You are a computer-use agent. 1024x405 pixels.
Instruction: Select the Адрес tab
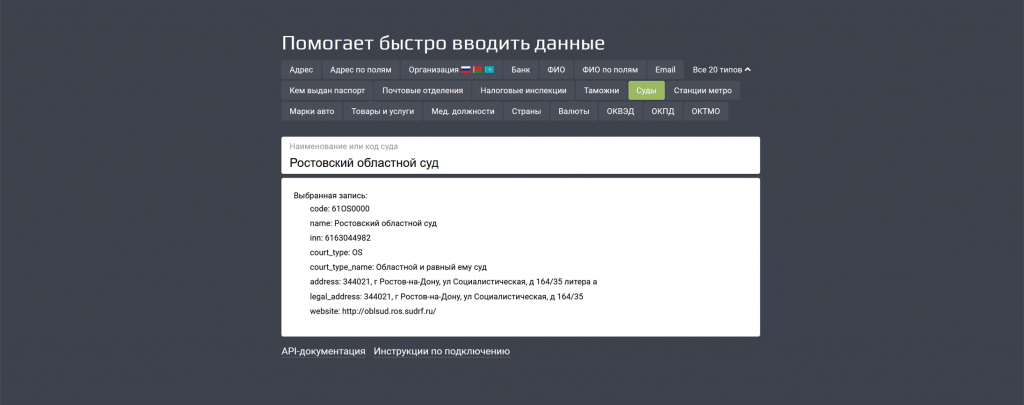(301, 70)
